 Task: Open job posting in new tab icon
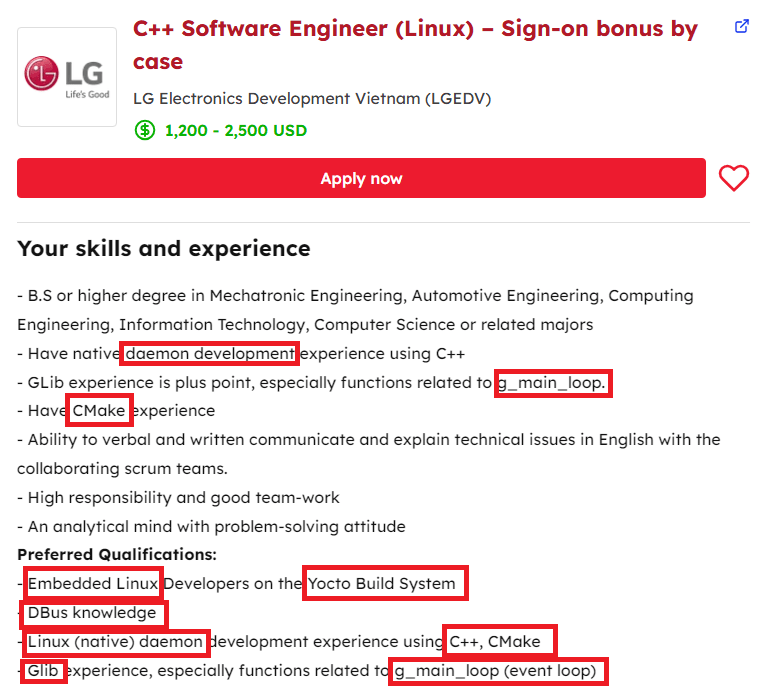click(x=741, y=26)
